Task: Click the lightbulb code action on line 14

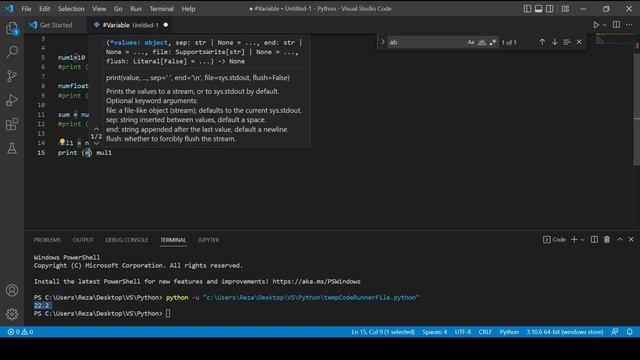Action: [62, 142]
